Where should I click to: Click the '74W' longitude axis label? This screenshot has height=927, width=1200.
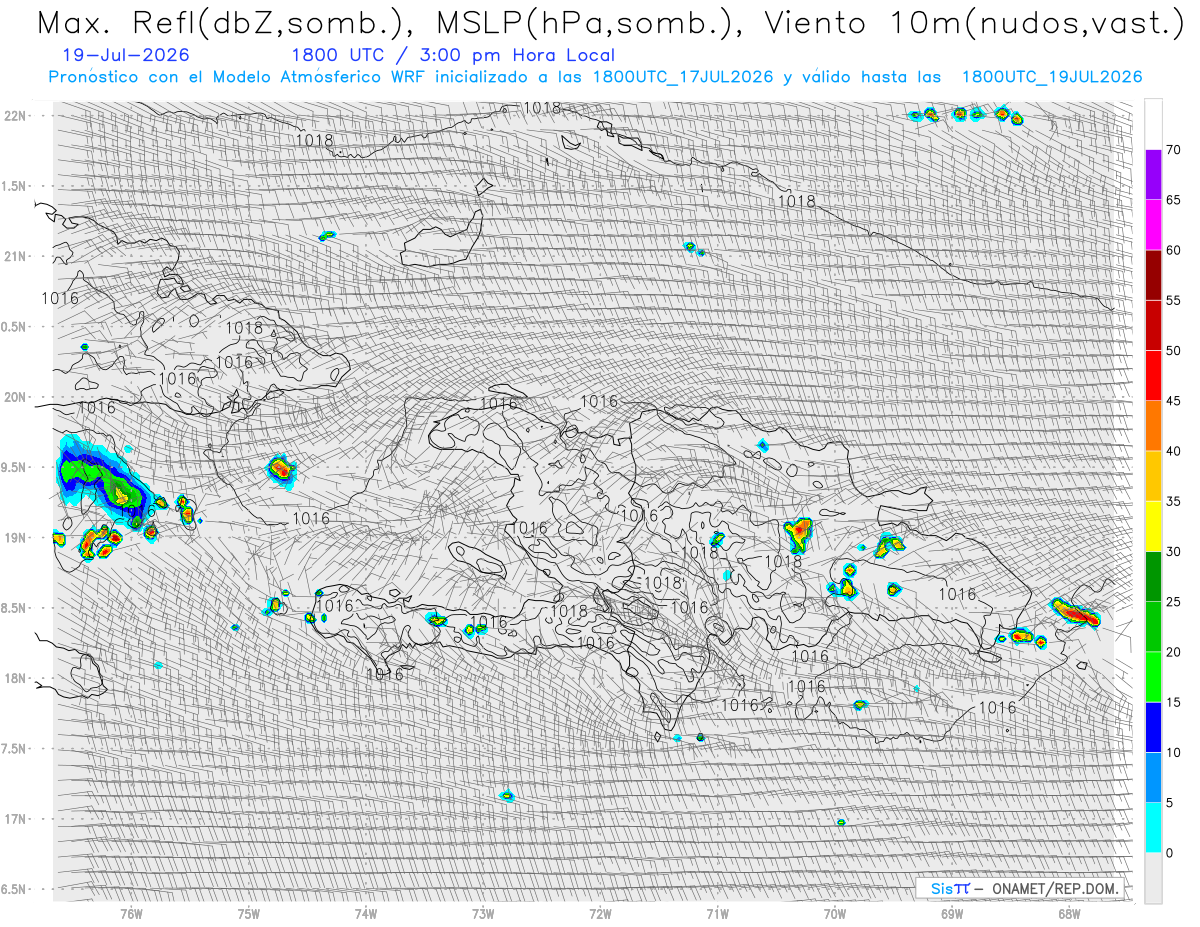pyautogui.click(x=366, y=913)
